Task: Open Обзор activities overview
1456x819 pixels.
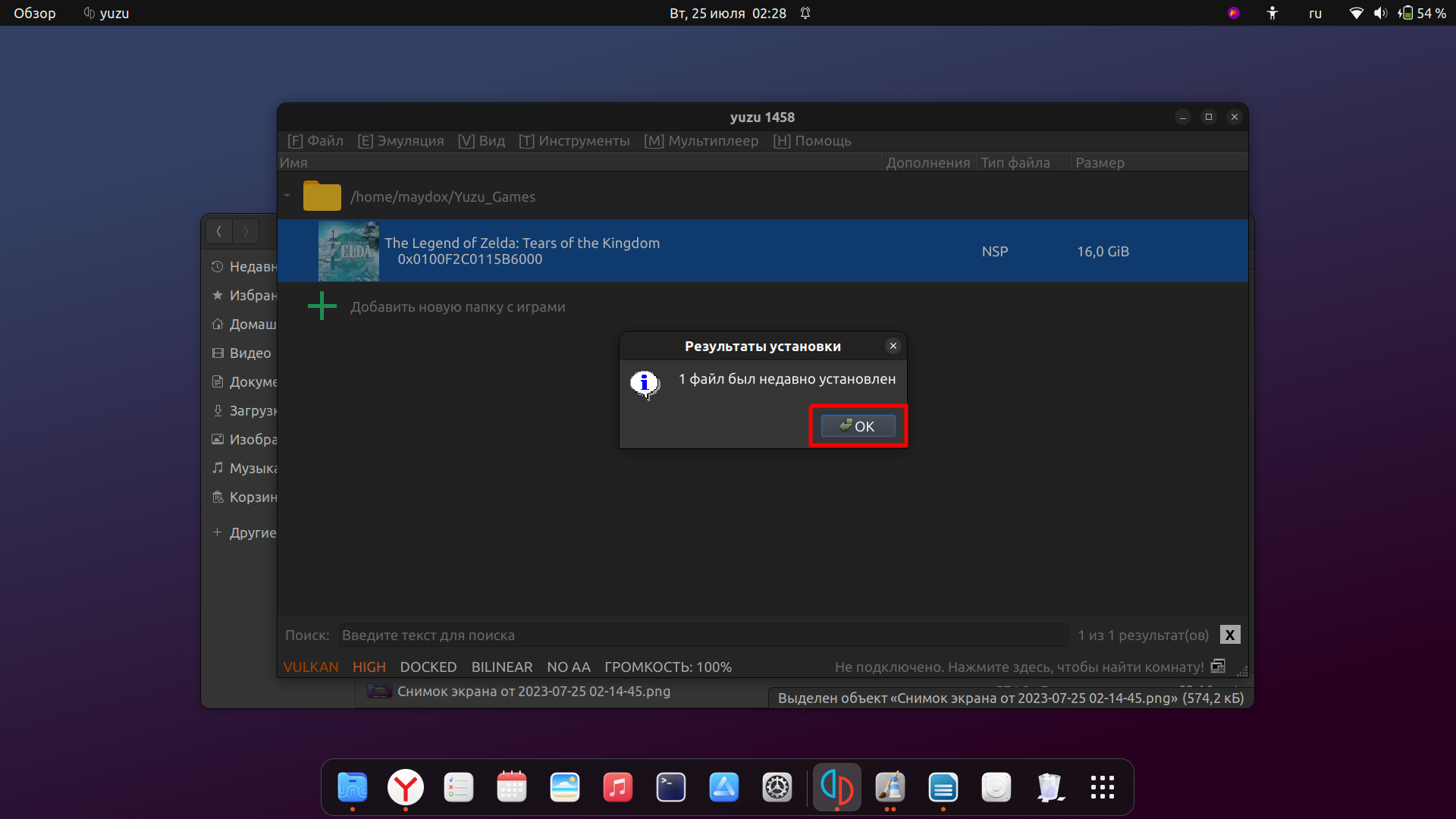Action: [x=35, y=13]
